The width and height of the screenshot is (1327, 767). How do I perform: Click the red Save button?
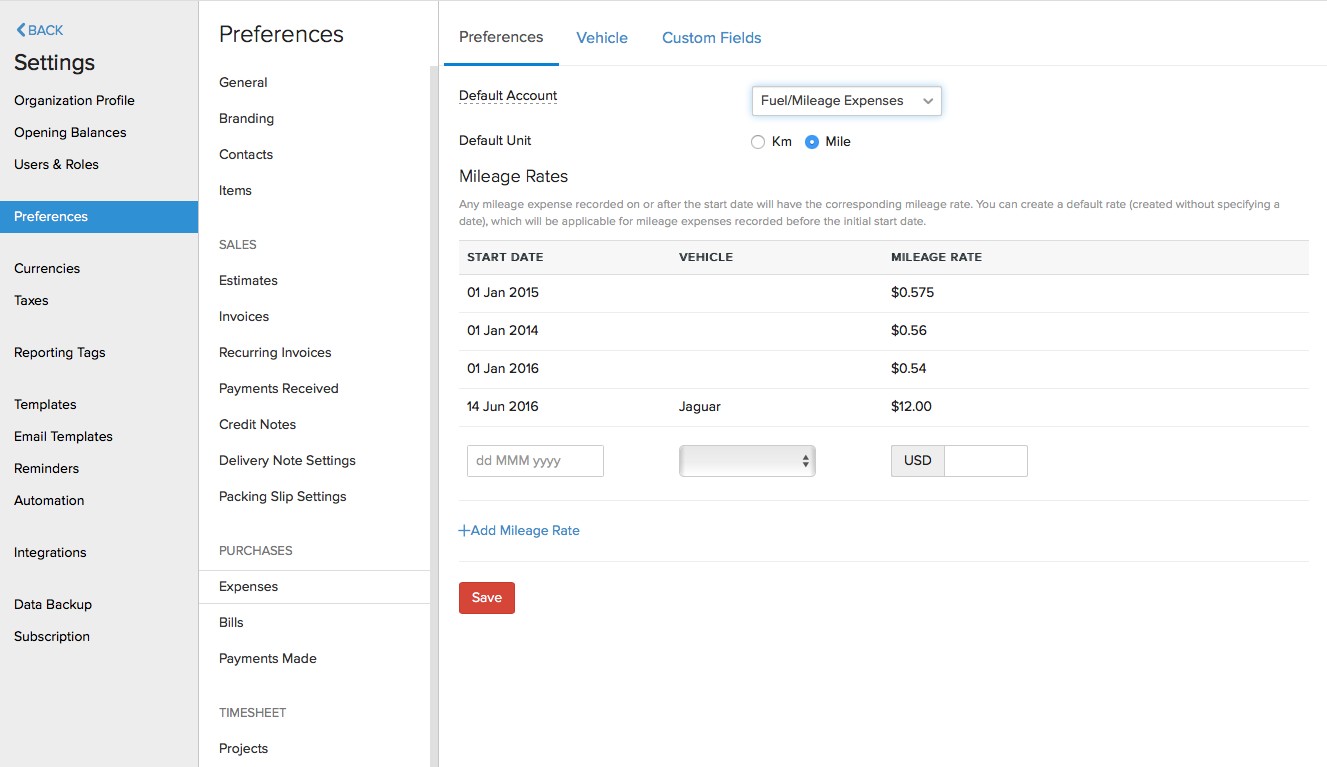tap(486, 598)
